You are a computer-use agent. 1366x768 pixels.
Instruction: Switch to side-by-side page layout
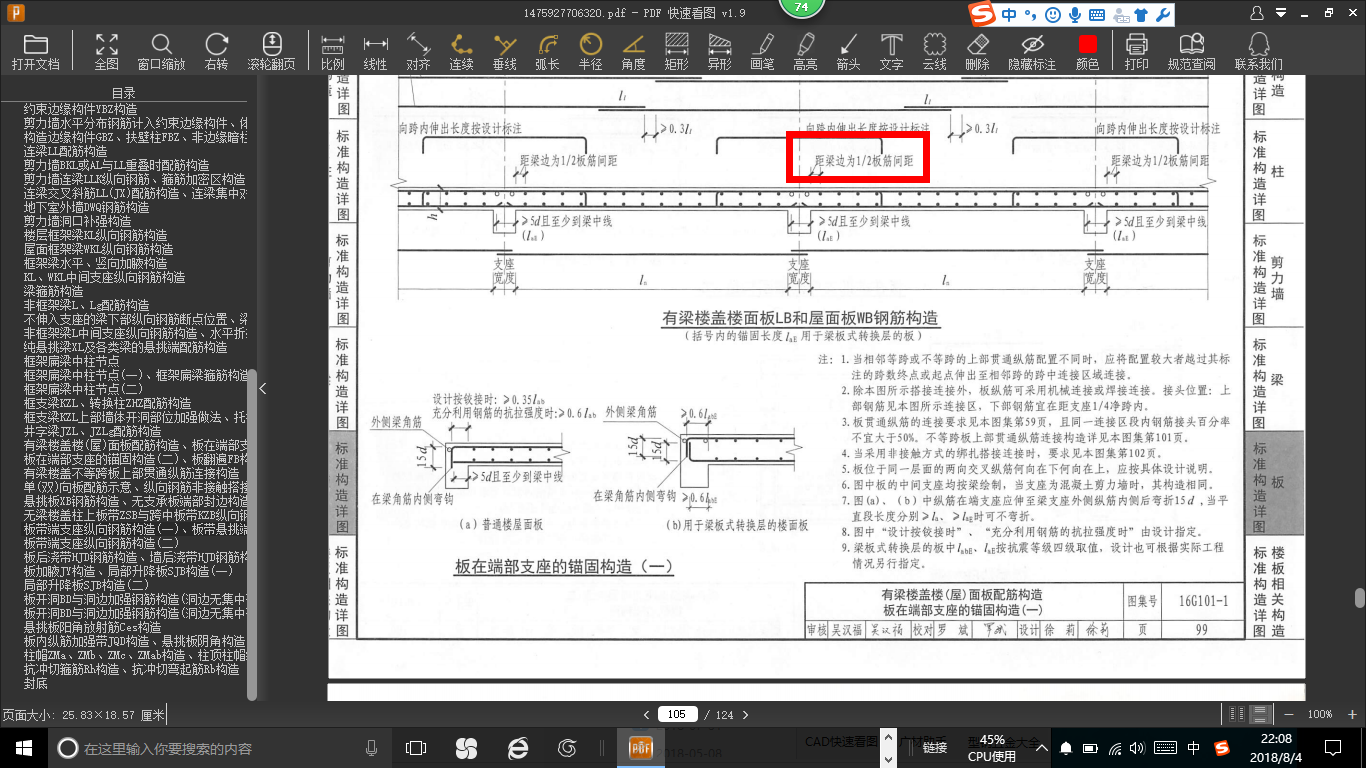tap(1238, 714)
